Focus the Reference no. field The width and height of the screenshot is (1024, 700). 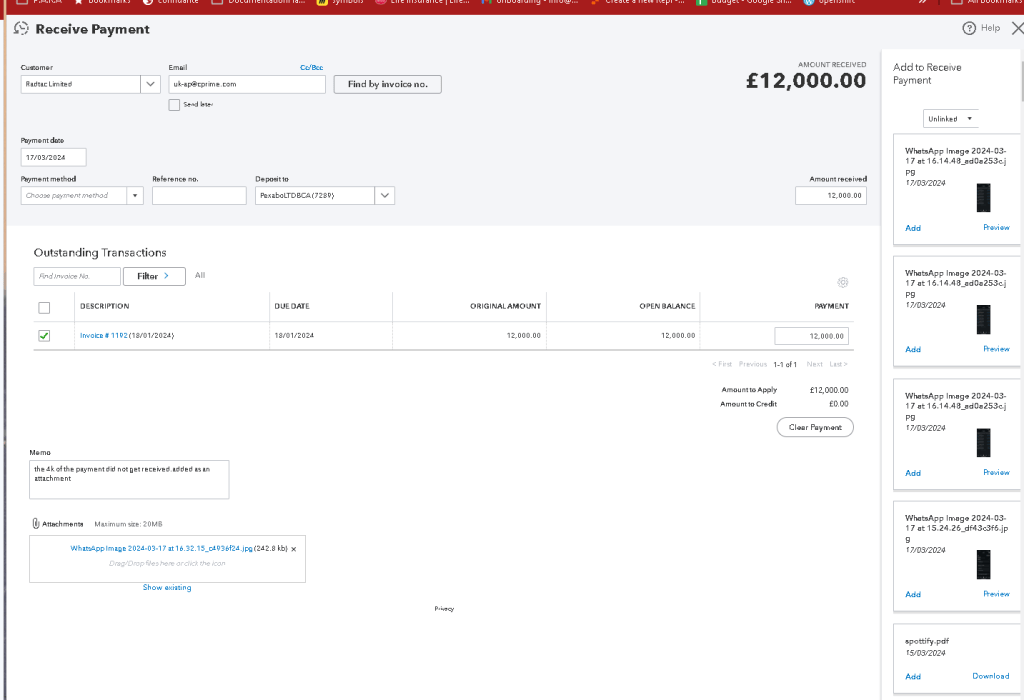click(x=199, y=195)
